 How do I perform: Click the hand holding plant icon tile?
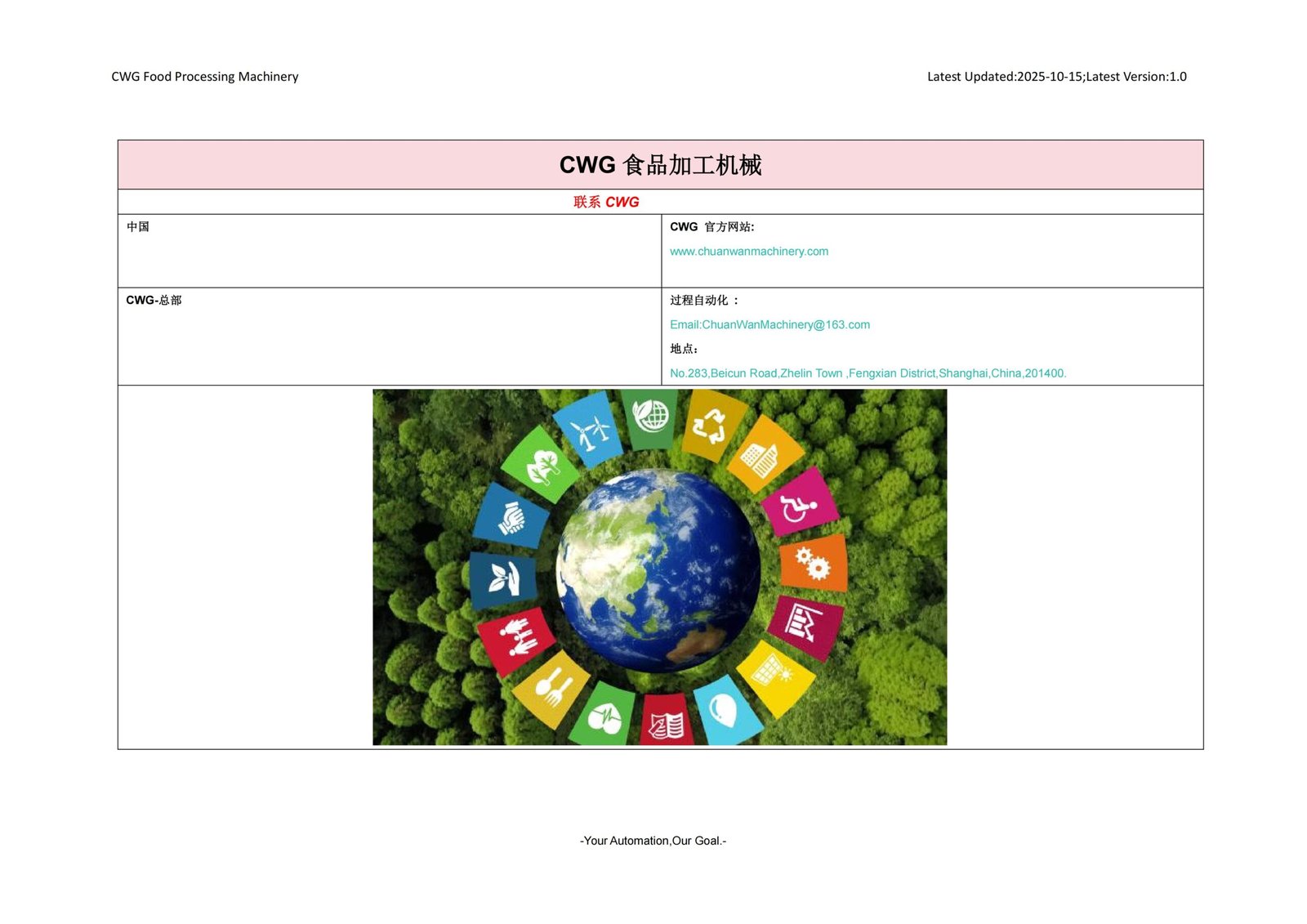click(502, 579)
